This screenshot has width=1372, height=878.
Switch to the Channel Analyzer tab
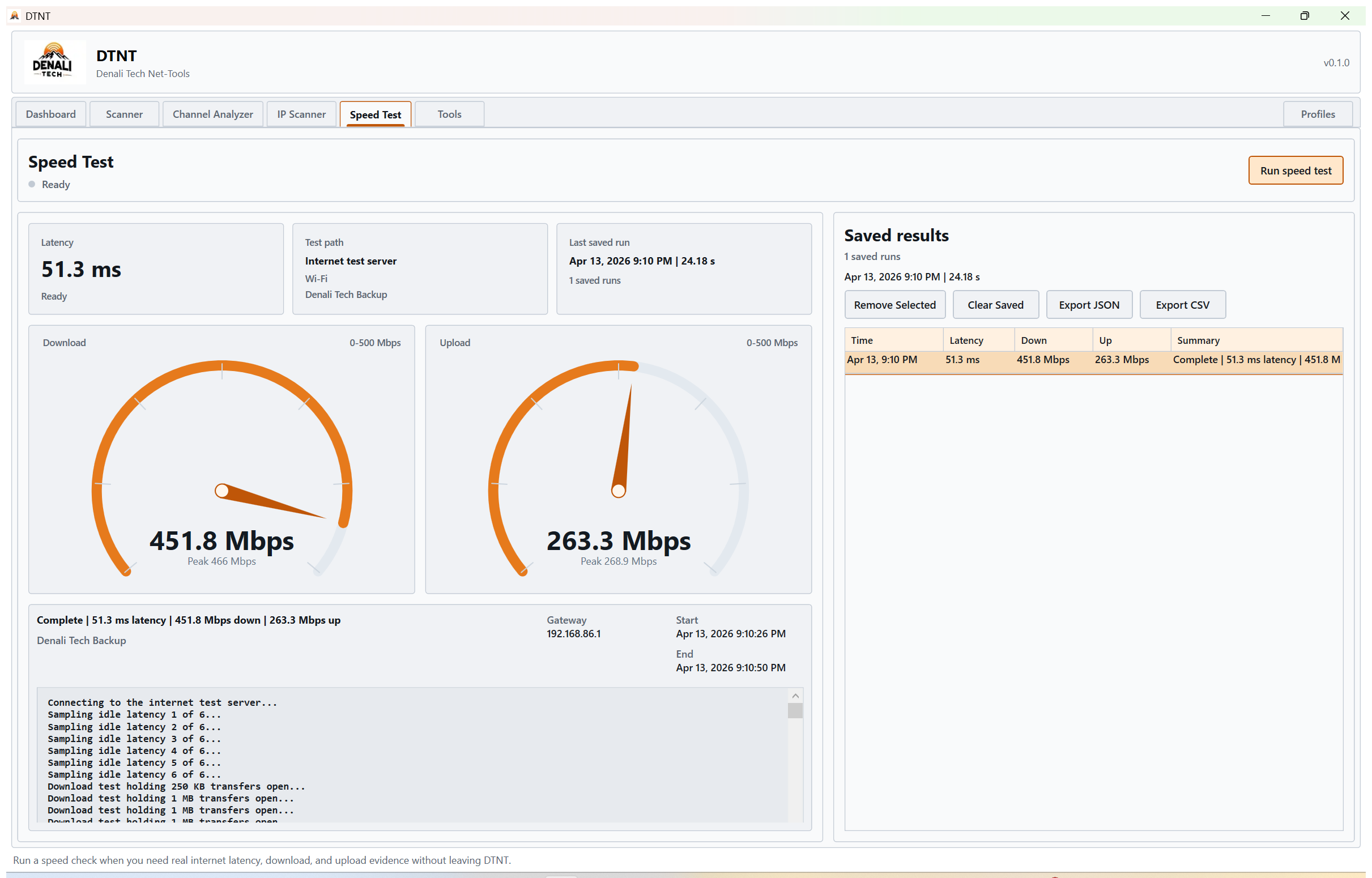click(x=212, y=114)
